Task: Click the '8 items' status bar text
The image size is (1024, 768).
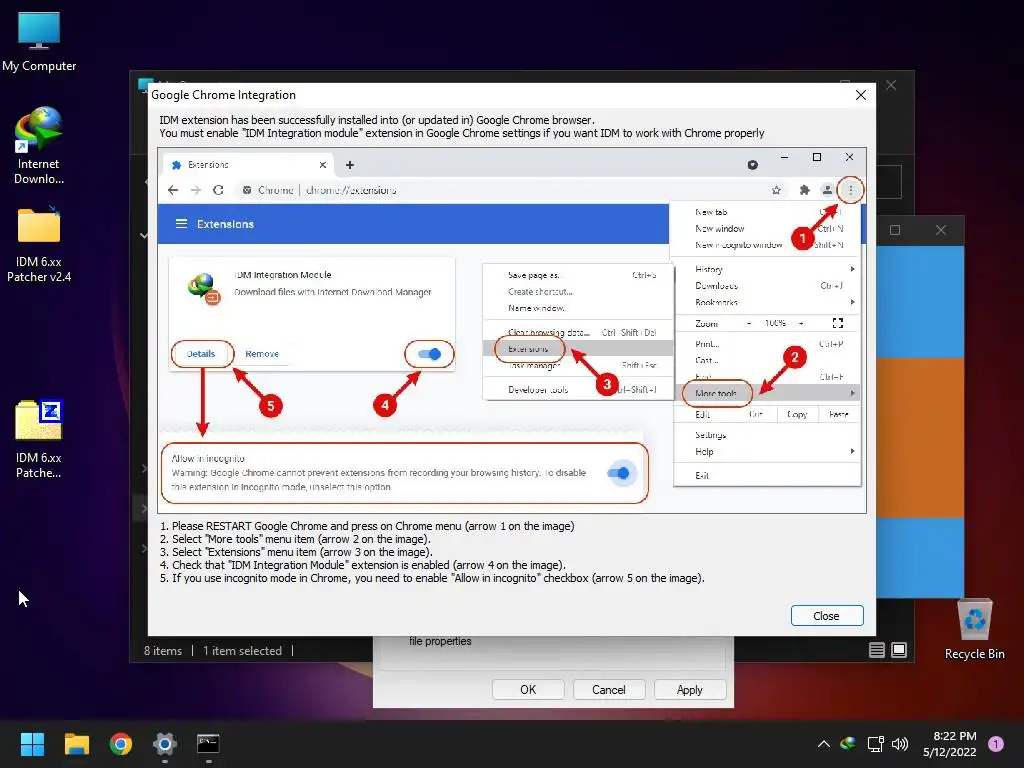Action: point(163,650)
